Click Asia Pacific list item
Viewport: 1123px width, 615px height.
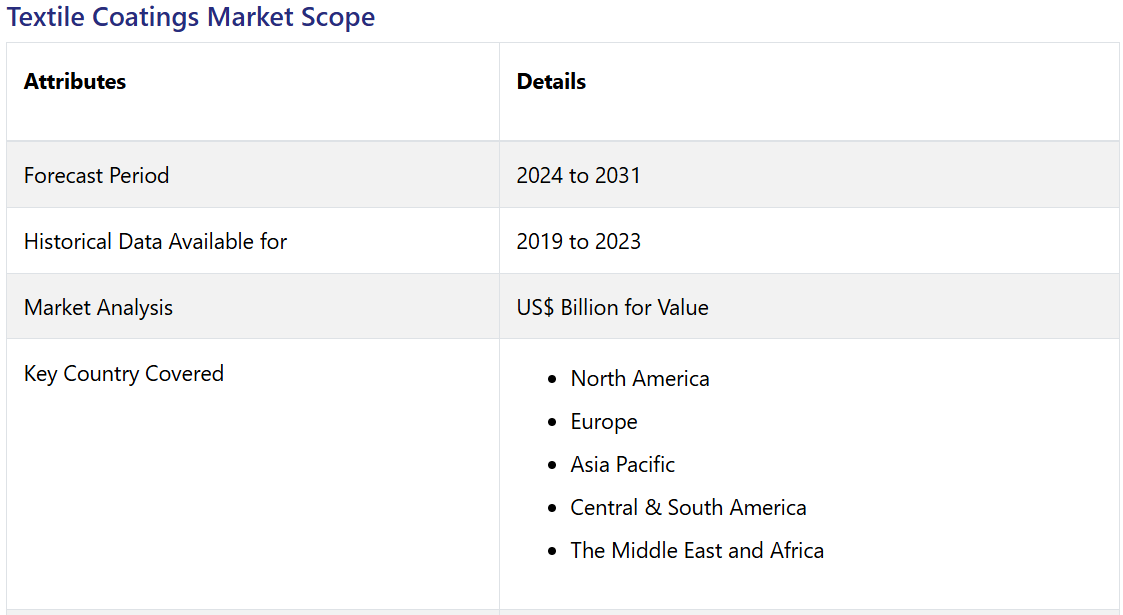pos(622,465)
